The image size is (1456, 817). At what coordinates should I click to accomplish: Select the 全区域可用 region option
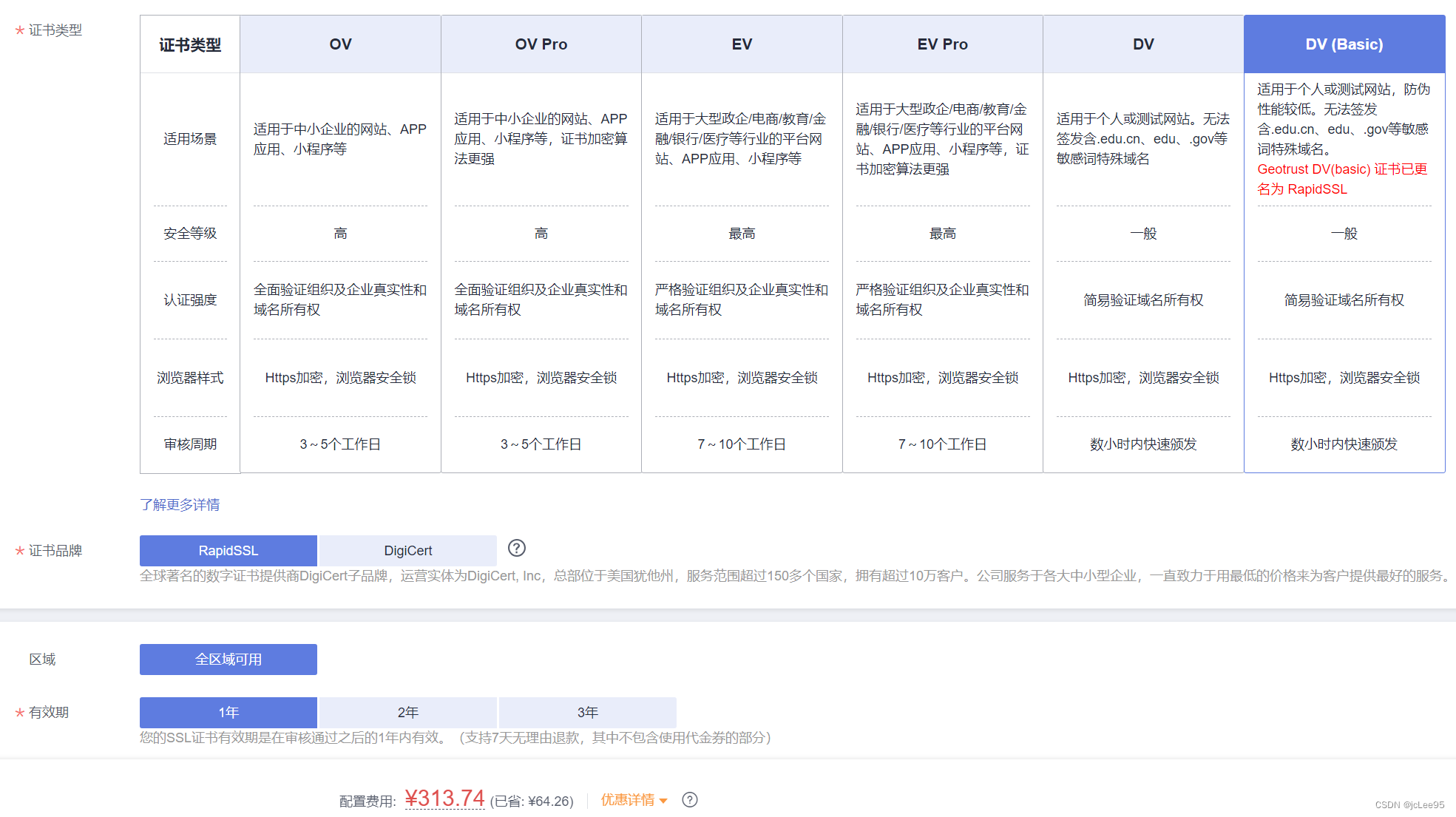point(228,660)
